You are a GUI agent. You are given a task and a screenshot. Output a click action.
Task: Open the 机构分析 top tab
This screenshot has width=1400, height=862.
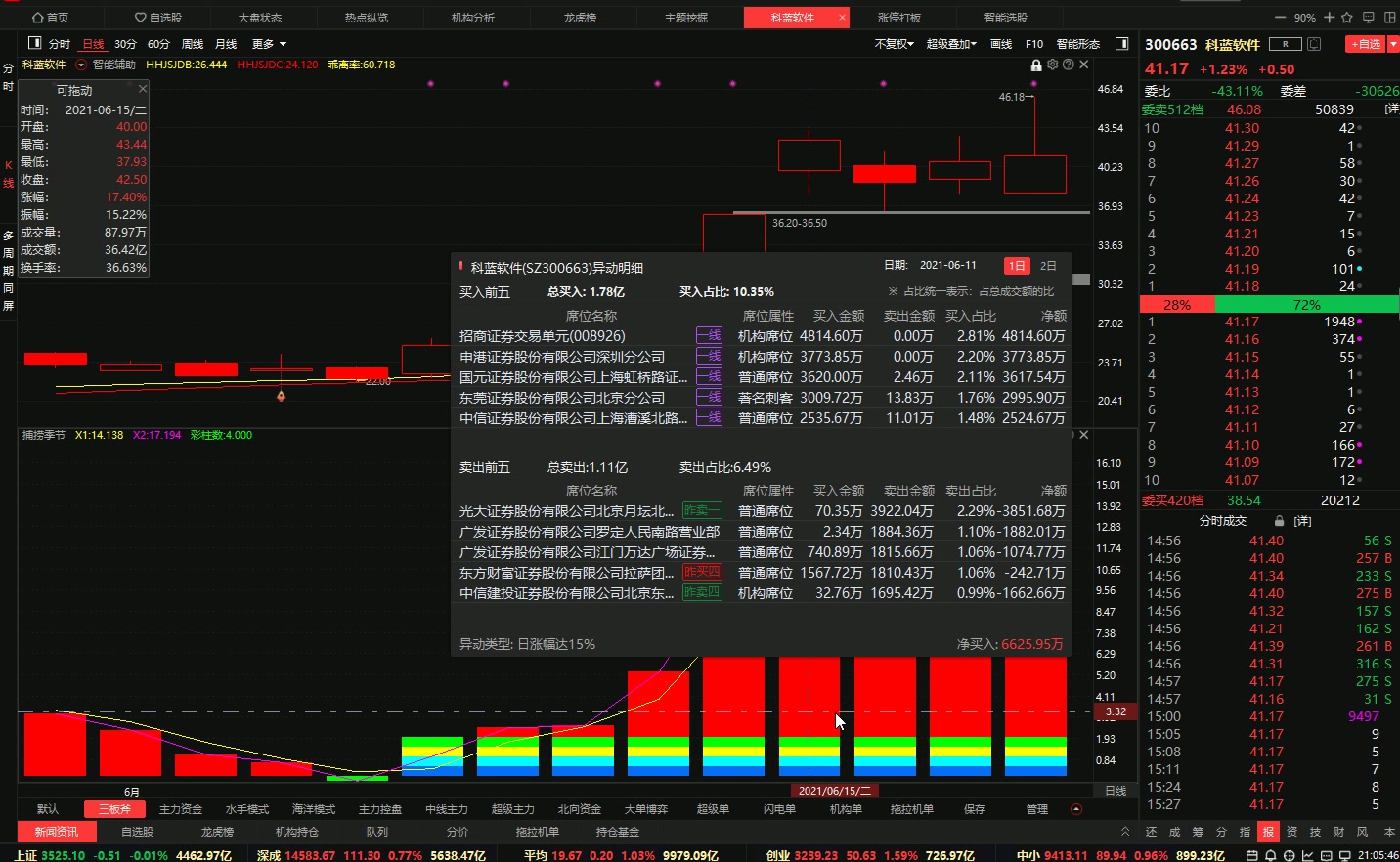[x=473, y=18]
